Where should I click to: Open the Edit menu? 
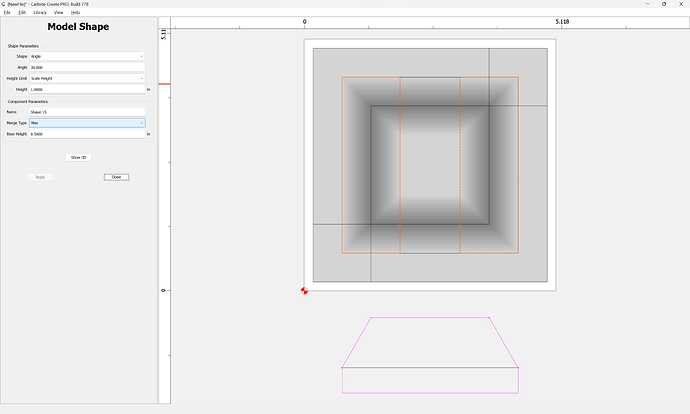pos(22,12)
